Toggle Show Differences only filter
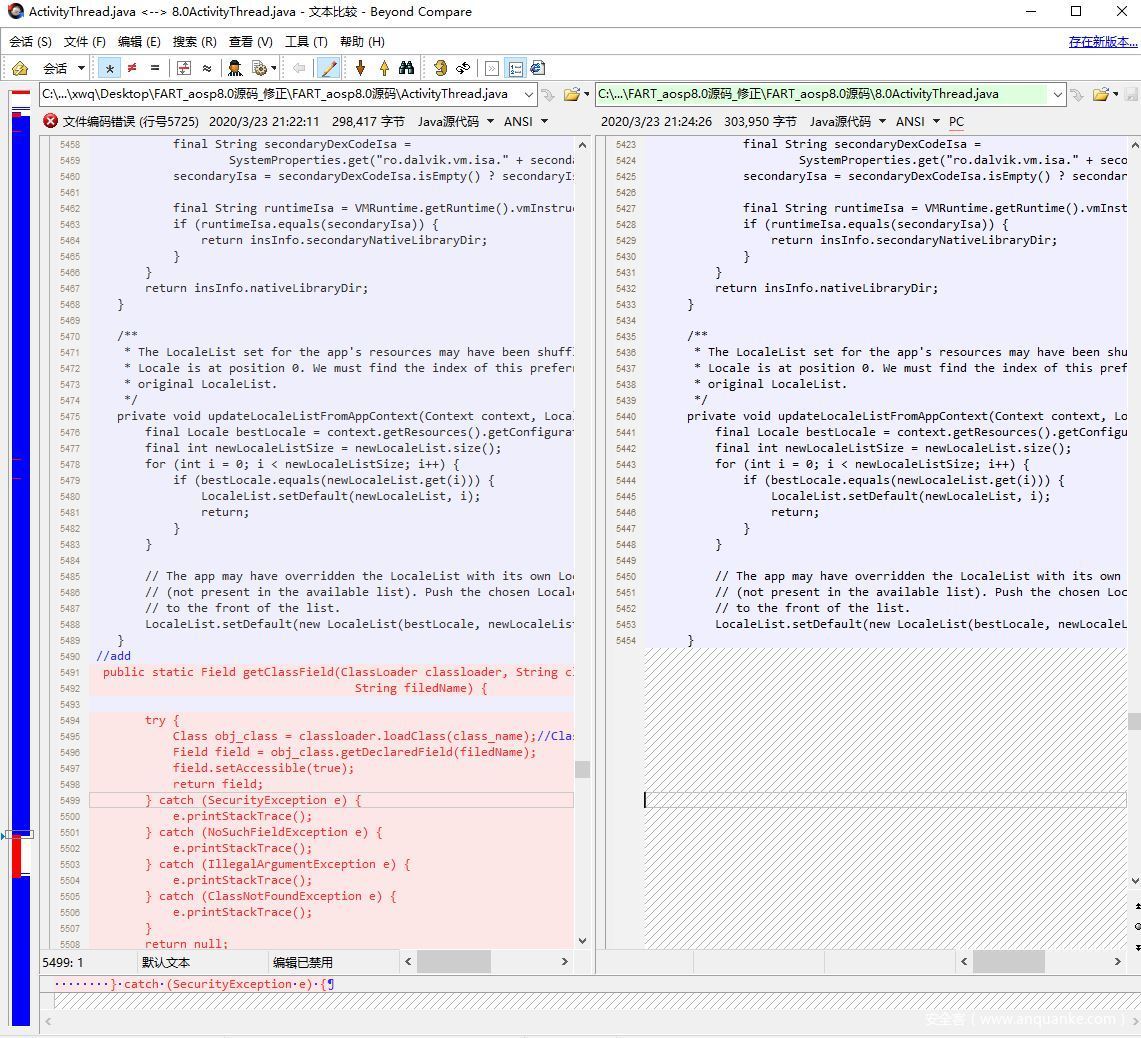This screenshot has height=1038, width=1141. (132, 68)
